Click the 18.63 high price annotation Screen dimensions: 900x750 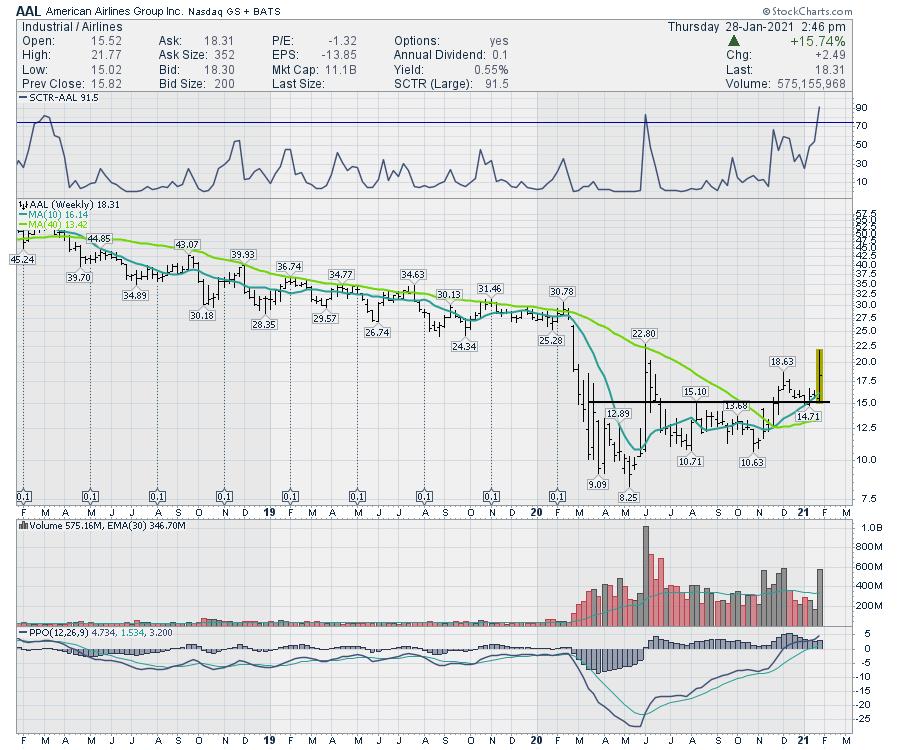click(782, 361)
